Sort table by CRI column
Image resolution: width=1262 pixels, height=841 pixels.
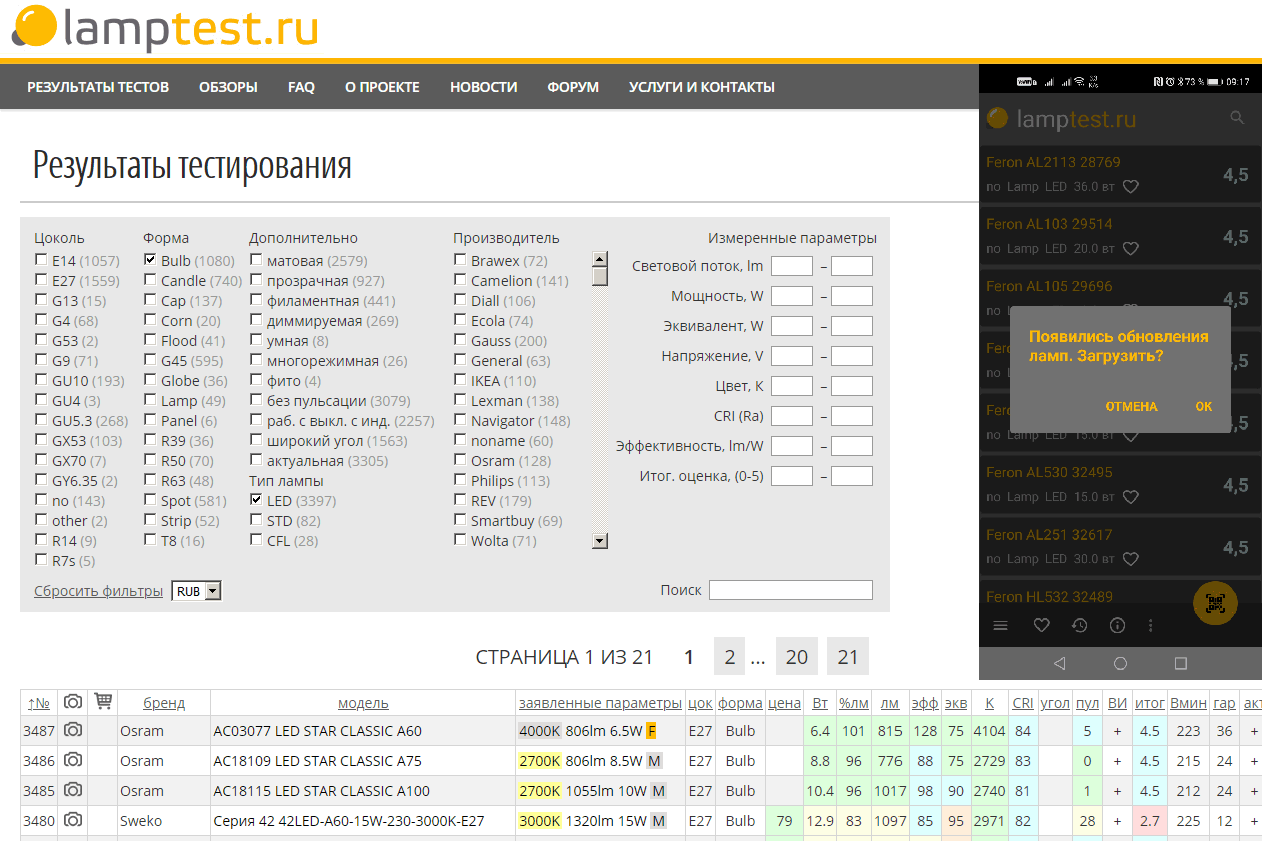pyautogui.click(x=1022, y=703)
